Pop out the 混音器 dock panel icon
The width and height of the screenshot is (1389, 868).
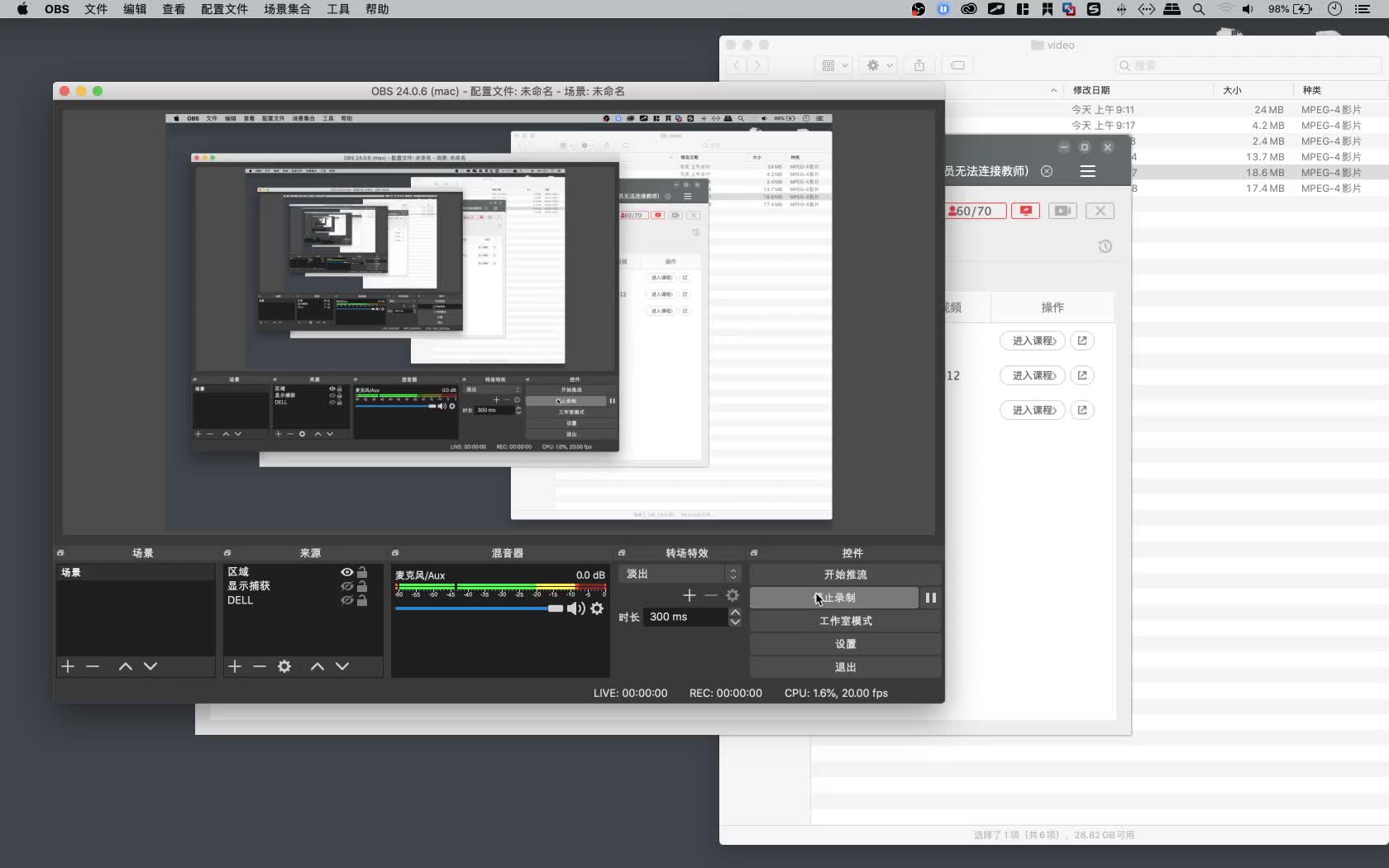point(395,553)
